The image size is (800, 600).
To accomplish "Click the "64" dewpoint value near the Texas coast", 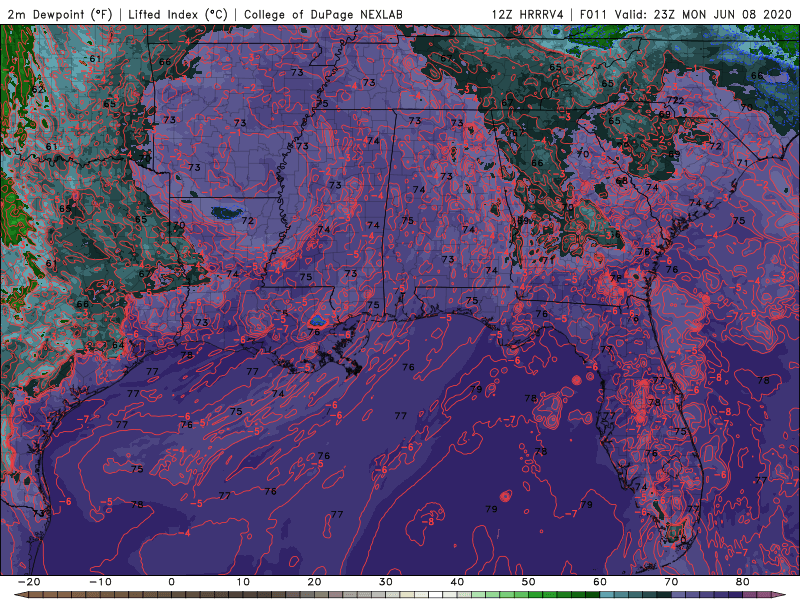I will point(118,345).
